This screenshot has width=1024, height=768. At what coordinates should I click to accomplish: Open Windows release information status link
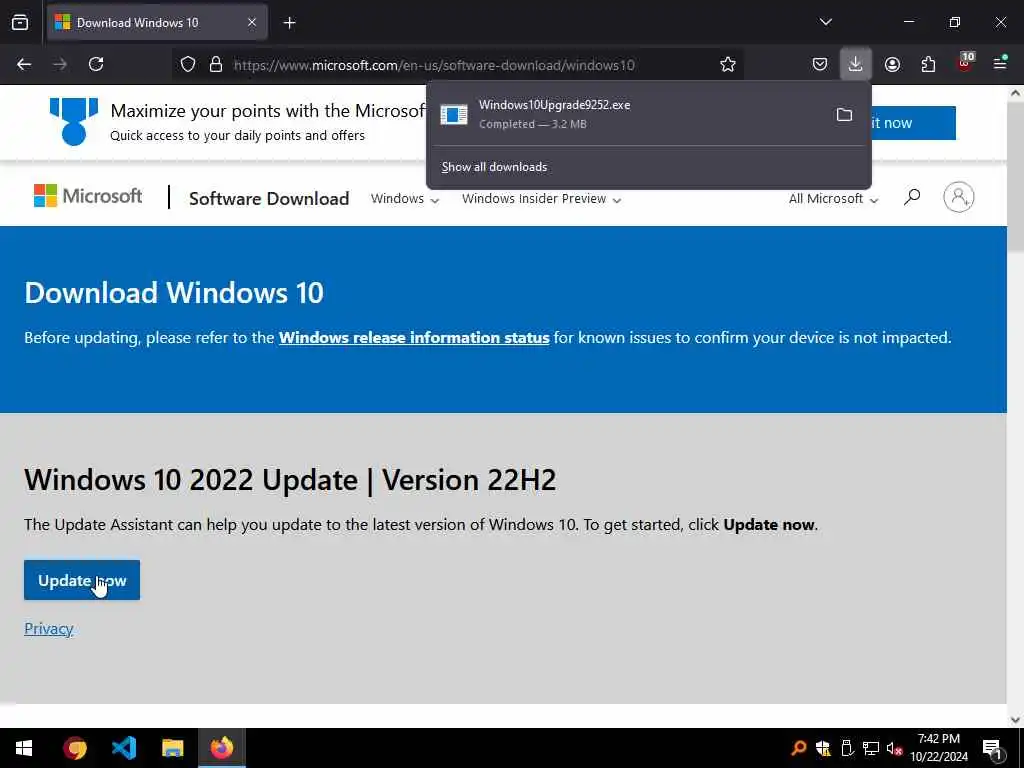pyautogui.click(x=414, y=338)
